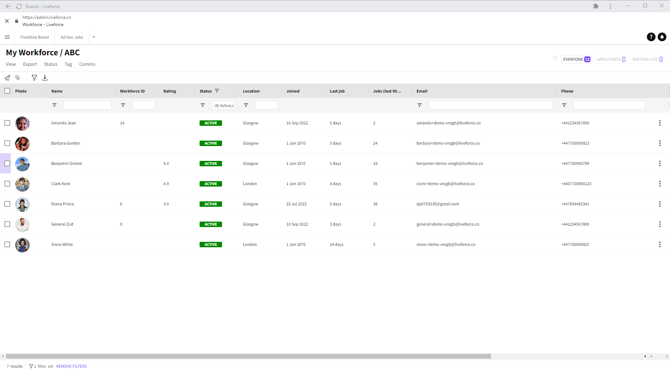Image resolution: width=670 pixels, height=372 pixels.
Task: Open the Tag menu
Action: click(68, 64)
